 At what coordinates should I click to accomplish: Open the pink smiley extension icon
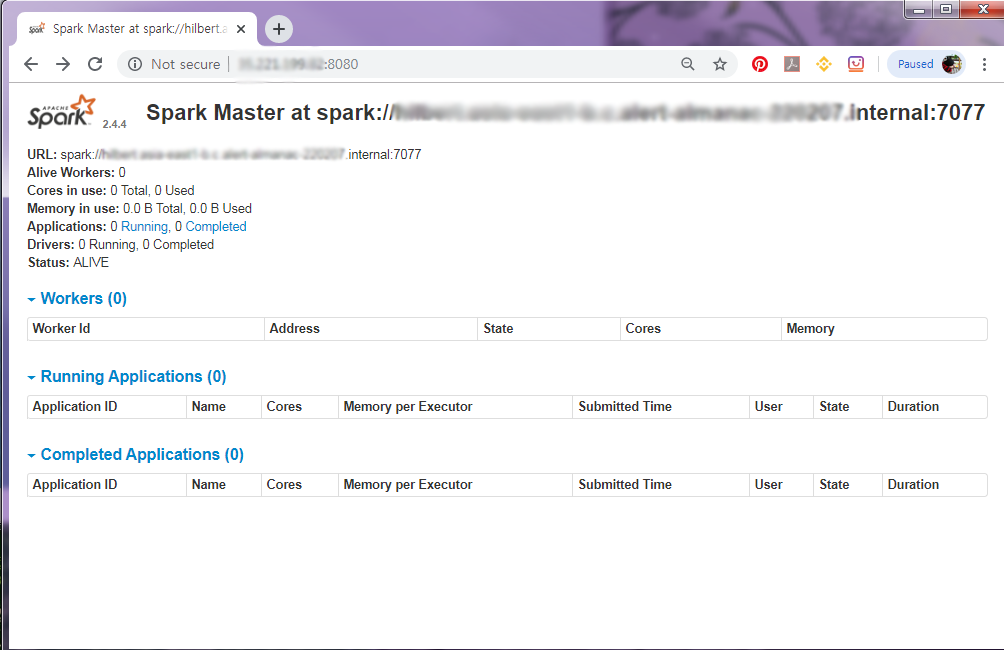tap(856, 64)
